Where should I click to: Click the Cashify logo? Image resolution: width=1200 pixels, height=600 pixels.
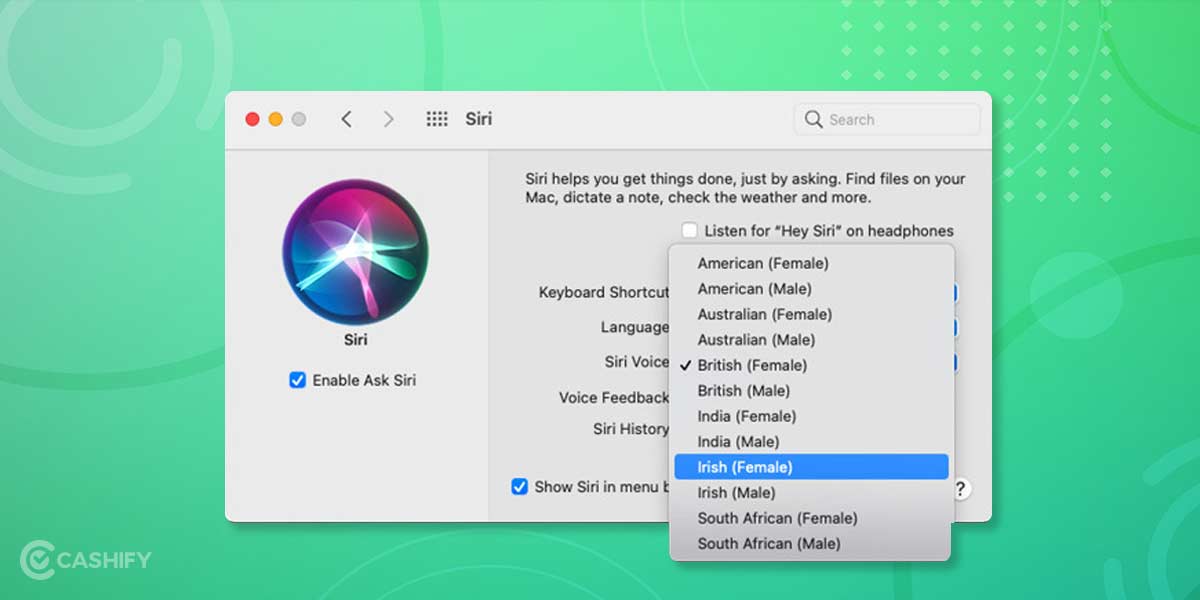click(85, 560)
